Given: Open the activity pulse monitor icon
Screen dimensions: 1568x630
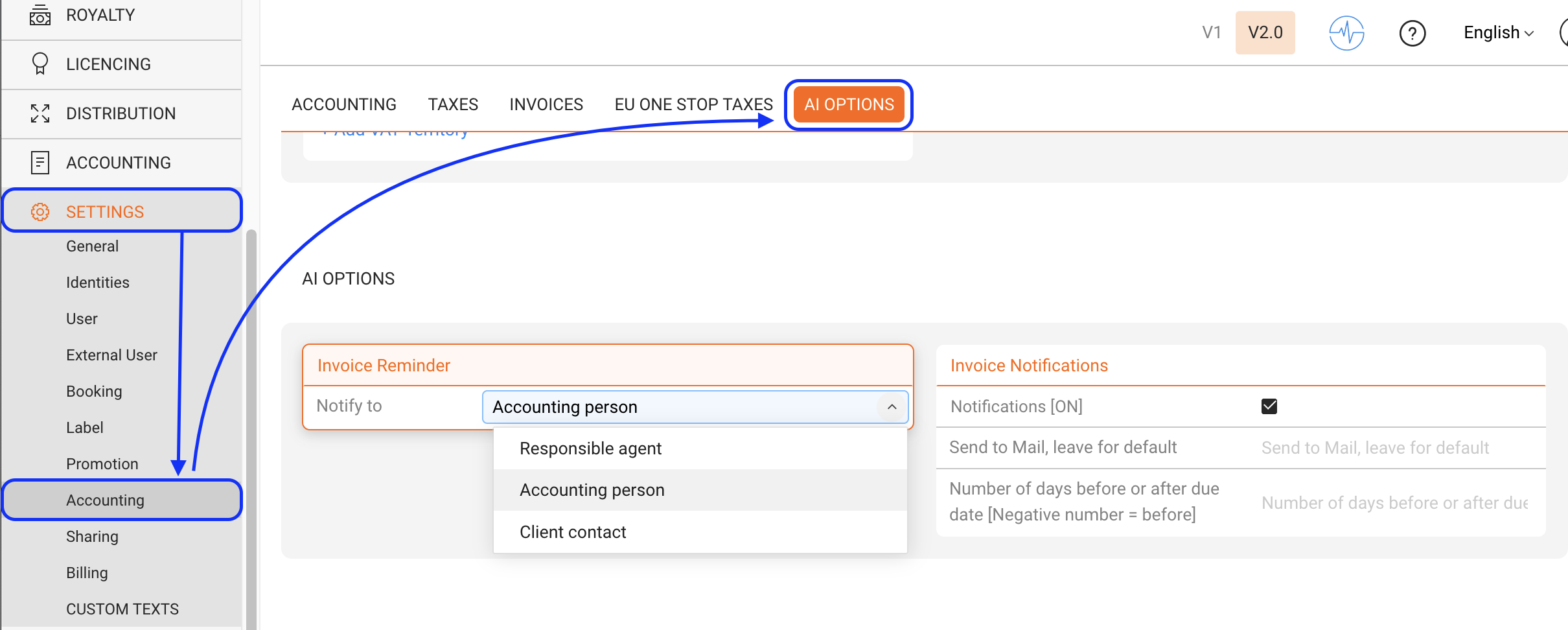Looking at the screenshot, I should coord(1347,32).
